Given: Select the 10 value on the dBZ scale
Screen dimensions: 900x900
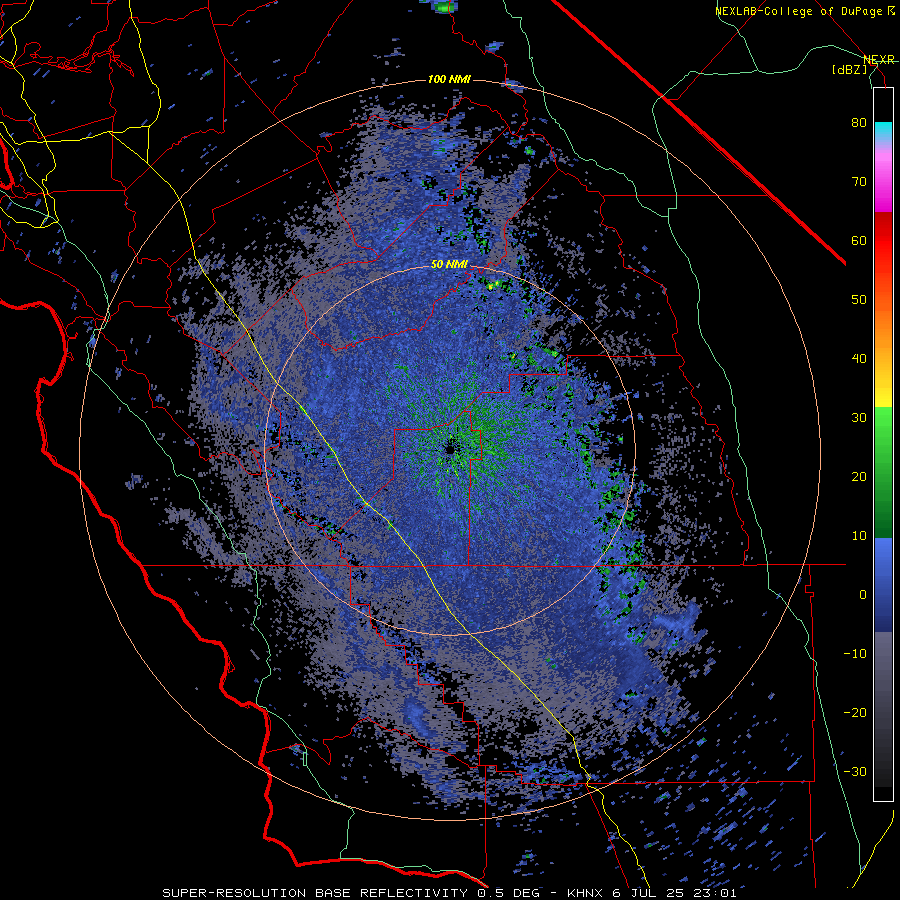Looking at the screenshot, I should coord(859,536).
